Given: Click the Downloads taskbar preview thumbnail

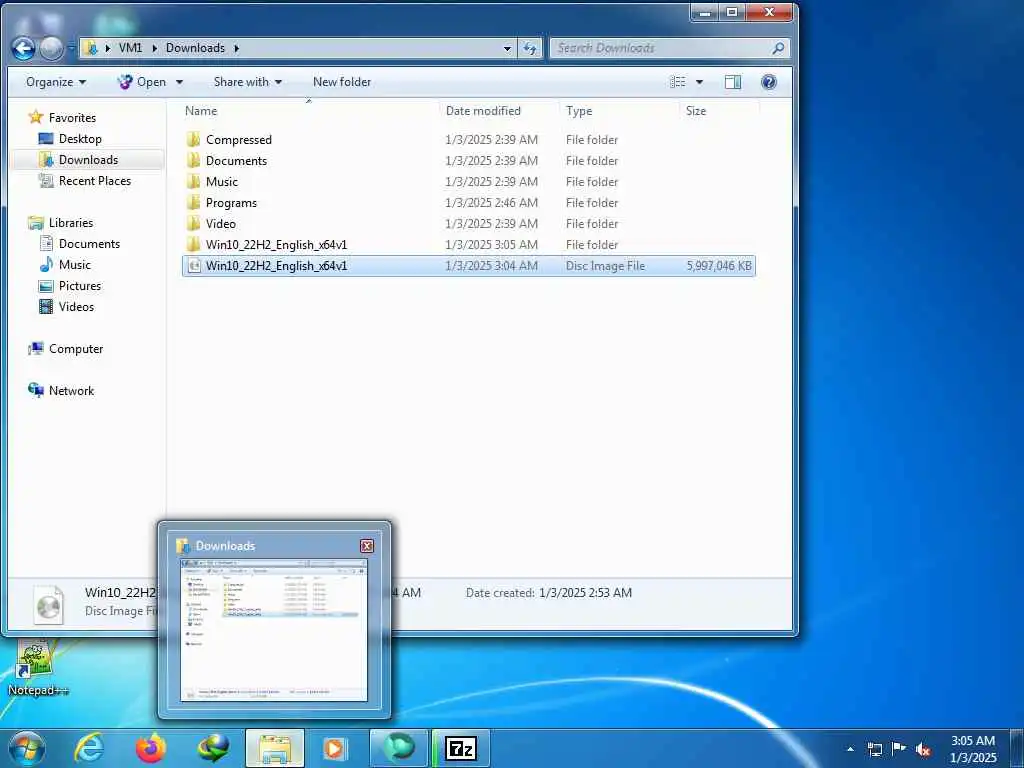Looking at the screenshot, I should 274,630.
